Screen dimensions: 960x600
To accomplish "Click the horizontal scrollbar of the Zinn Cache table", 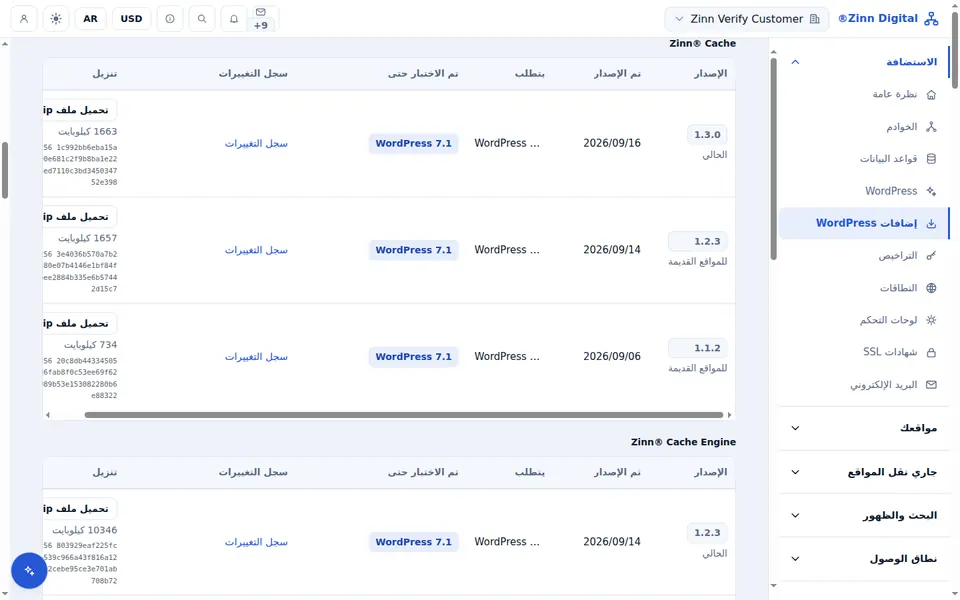I will click(x=404, y=415).
